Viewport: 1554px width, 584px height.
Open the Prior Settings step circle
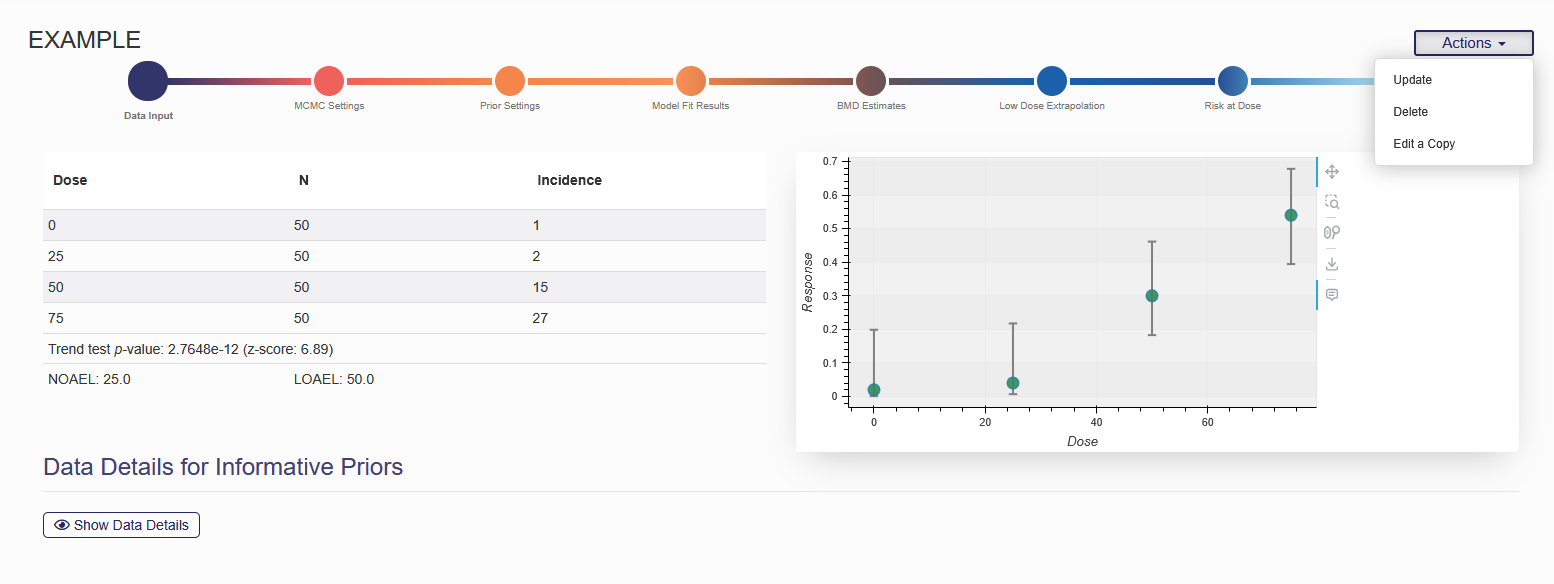click(x=510, y=81)
